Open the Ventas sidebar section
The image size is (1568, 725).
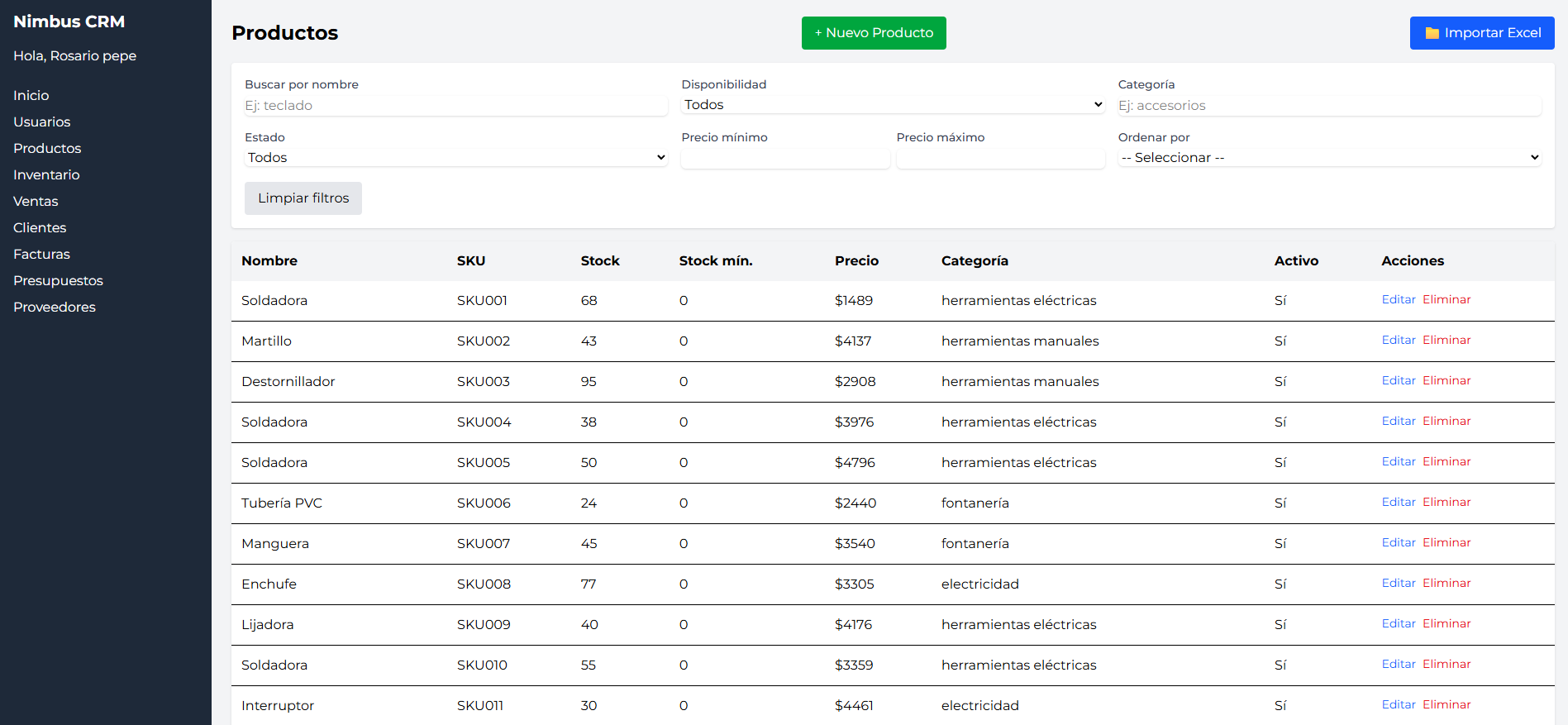pyautogui.click(x=36, y=202)
